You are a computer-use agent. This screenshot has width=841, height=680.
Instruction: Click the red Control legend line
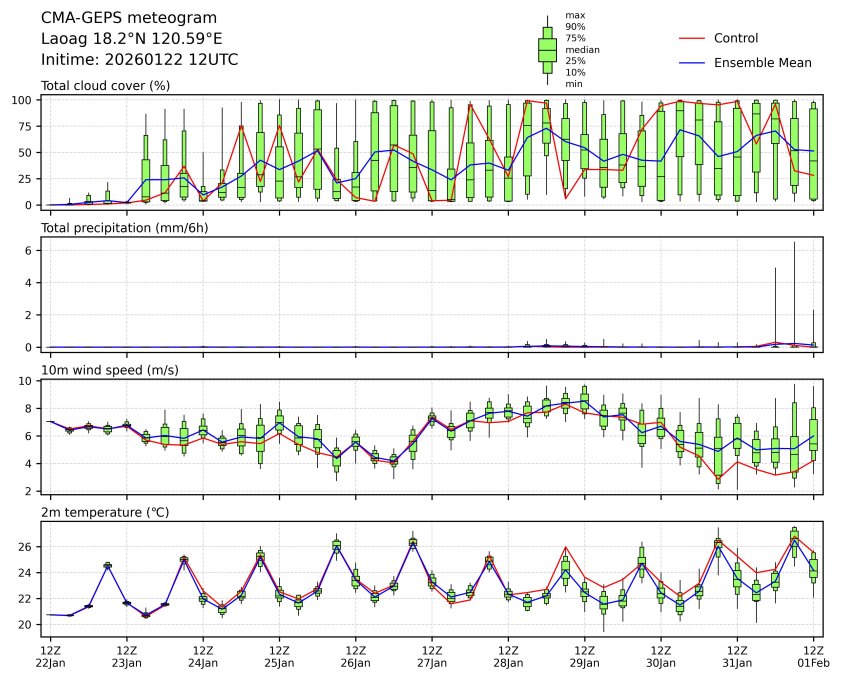pos(693,38)
